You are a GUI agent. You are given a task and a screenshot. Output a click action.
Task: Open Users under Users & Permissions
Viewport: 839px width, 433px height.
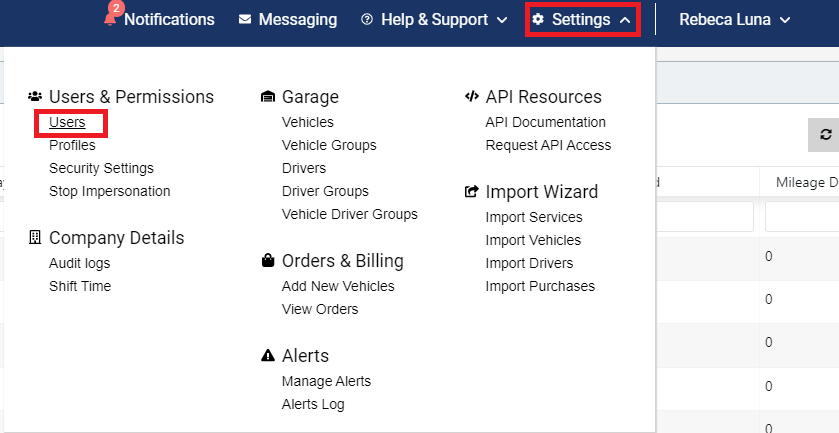coord(67,123)
